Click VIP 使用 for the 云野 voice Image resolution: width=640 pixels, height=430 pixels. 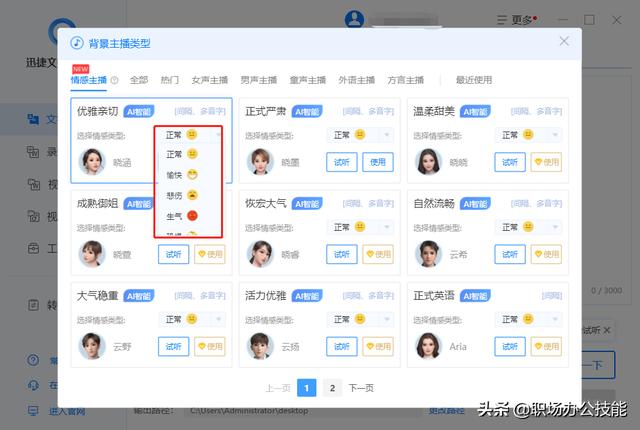(210, 347)
